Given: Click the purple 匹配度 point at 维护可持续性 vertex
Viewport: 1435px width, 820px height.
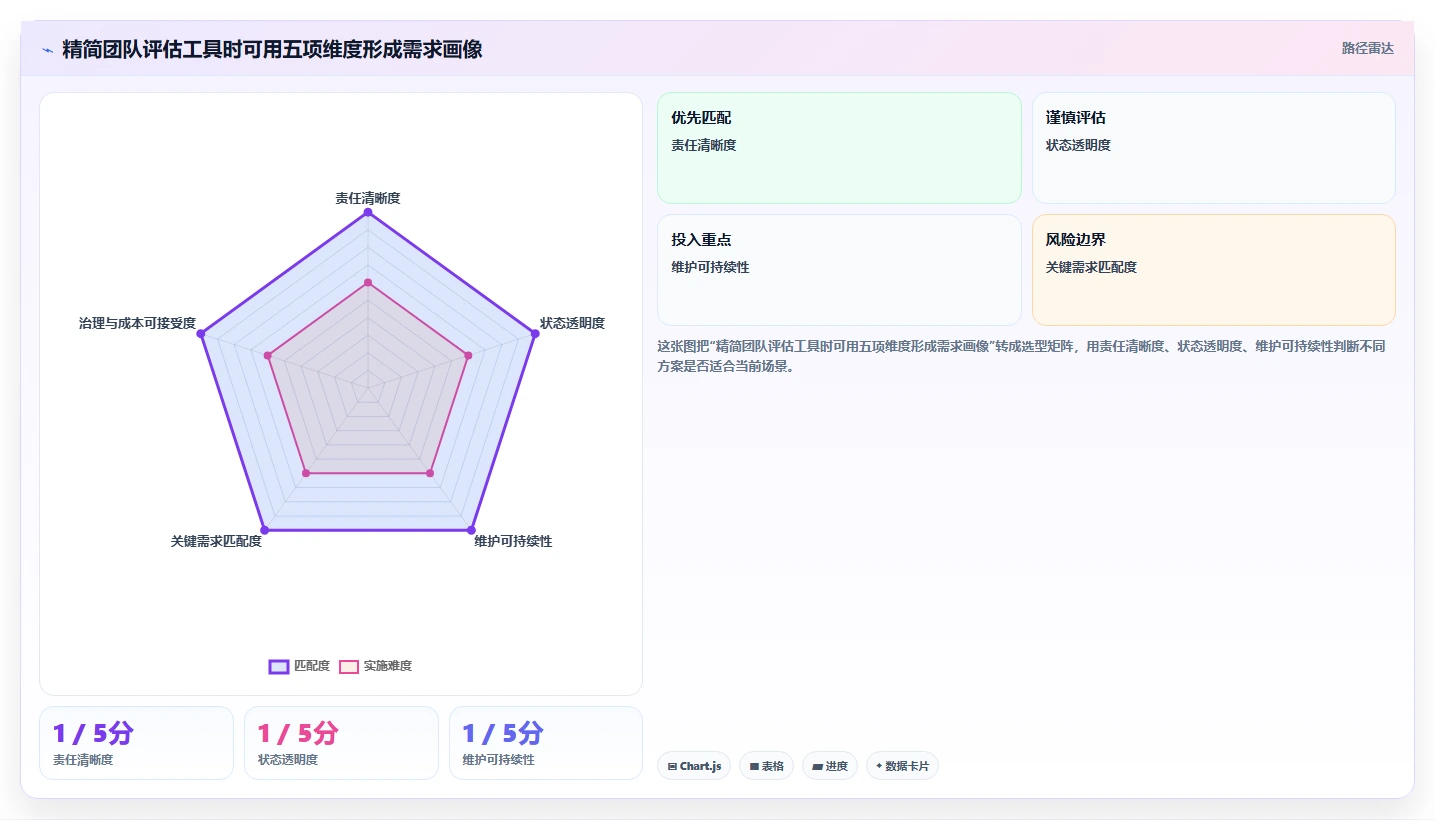Looking at the screenshot, I should click(x=471, y=529).
